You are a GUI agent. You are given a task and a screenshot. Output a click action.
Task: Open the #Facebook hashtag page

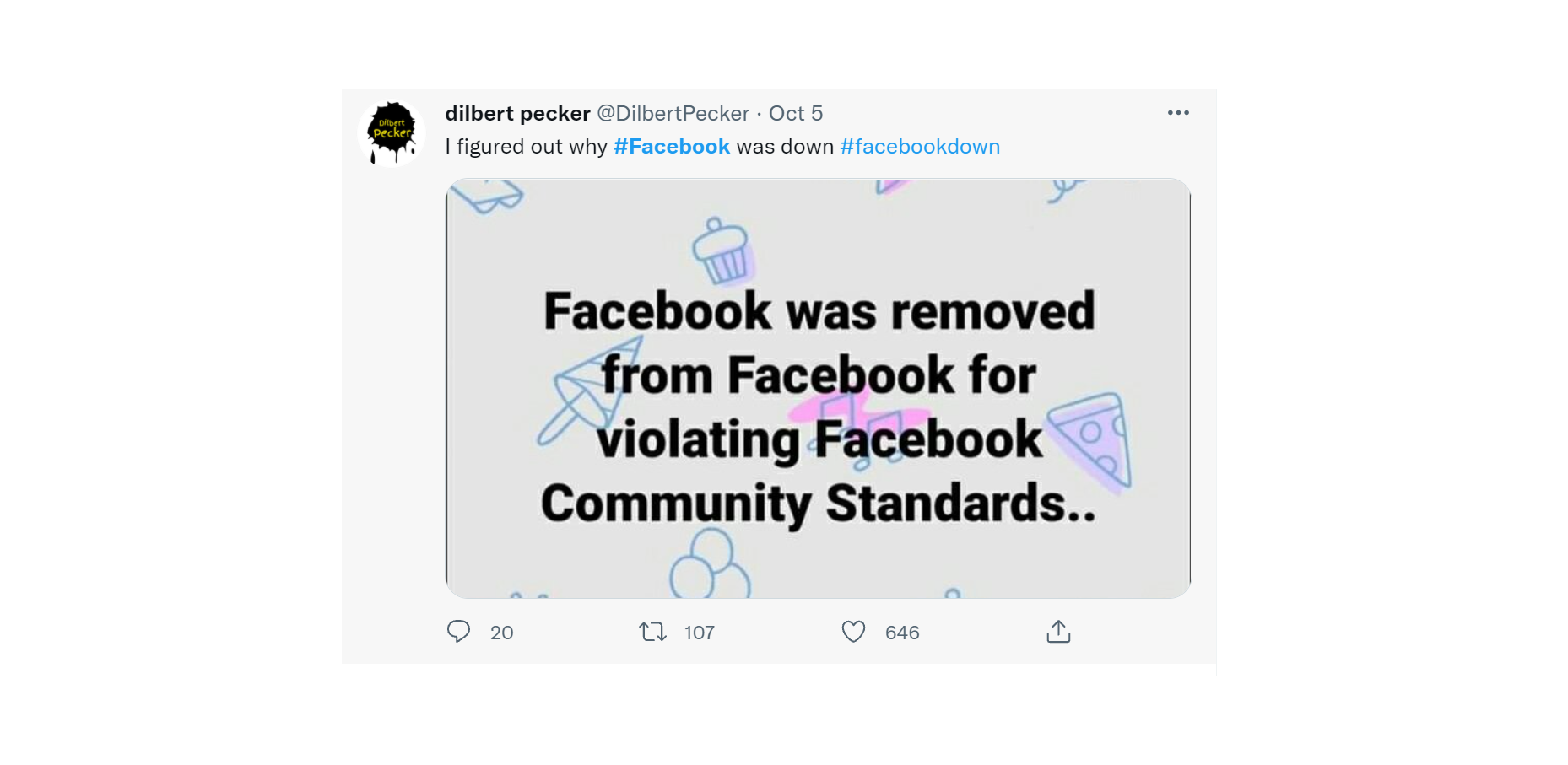671,146
